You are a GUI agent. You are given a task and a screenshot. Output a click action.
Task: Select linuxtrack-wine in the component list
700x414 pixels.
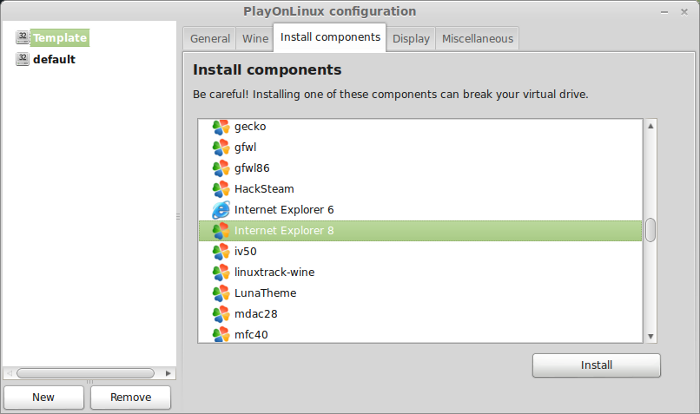tap(420, 272)
